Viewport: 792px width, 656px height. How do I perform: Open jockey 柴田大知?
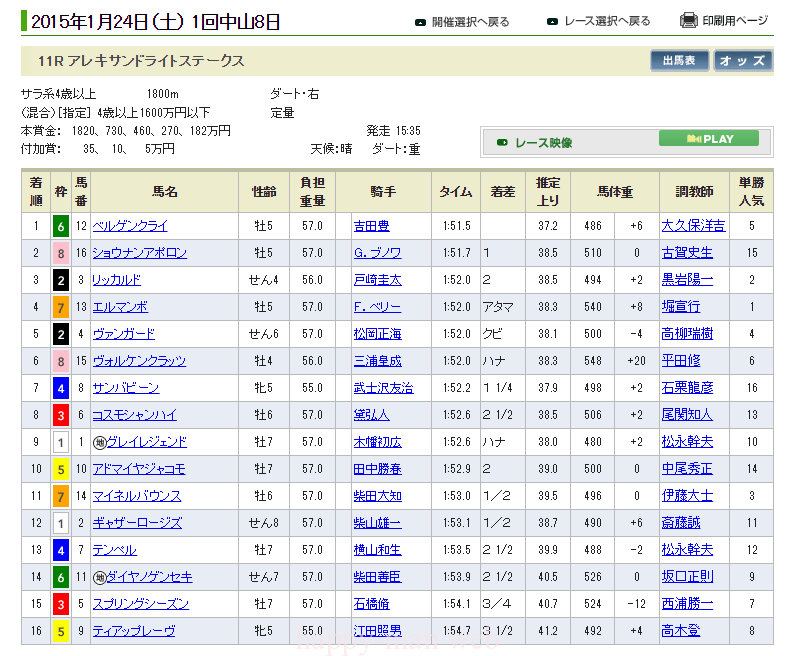[x=377, y=496]
